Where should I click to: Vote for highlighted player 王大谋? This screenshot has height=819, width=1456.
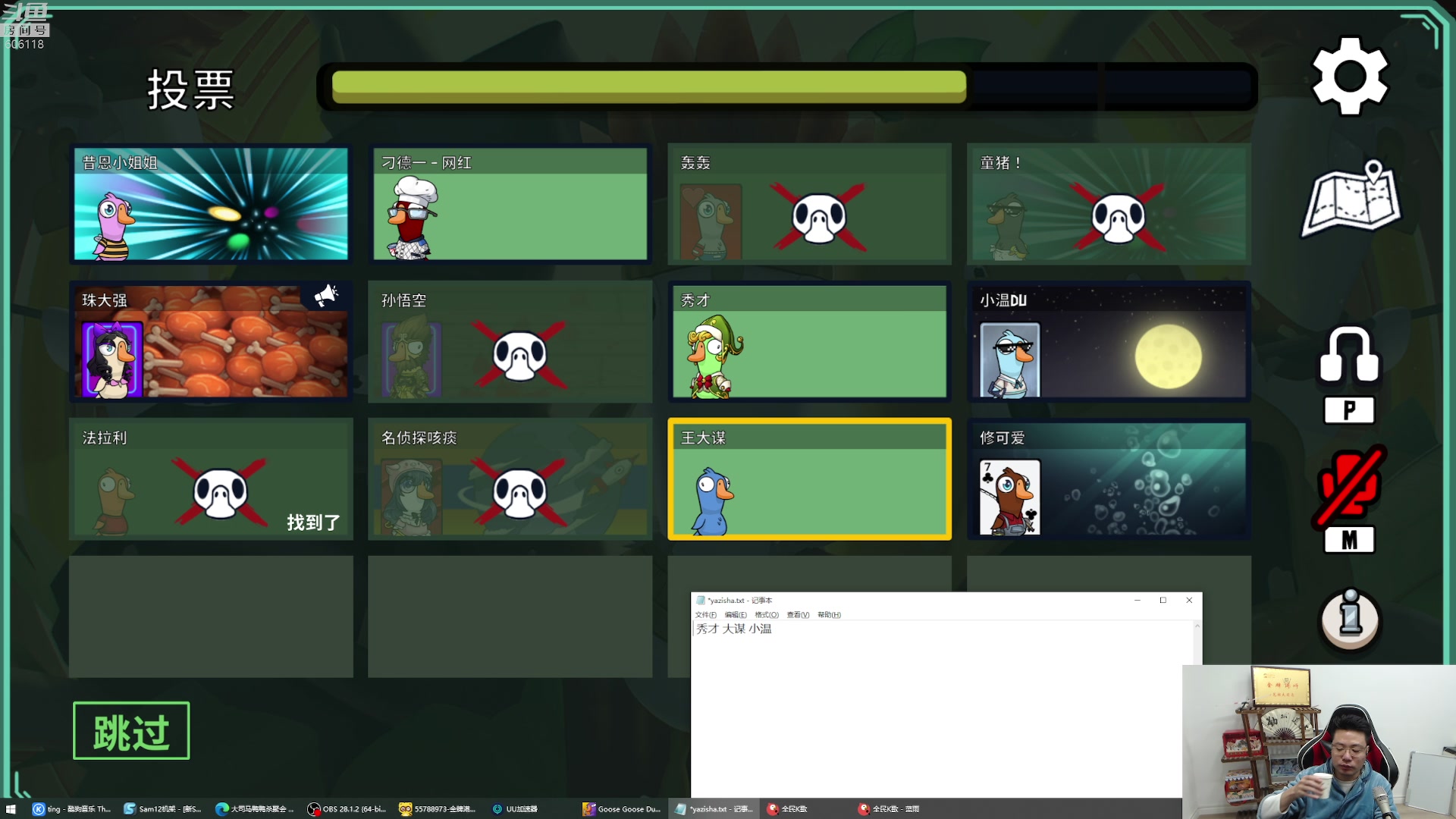click(x=809, y=479)
